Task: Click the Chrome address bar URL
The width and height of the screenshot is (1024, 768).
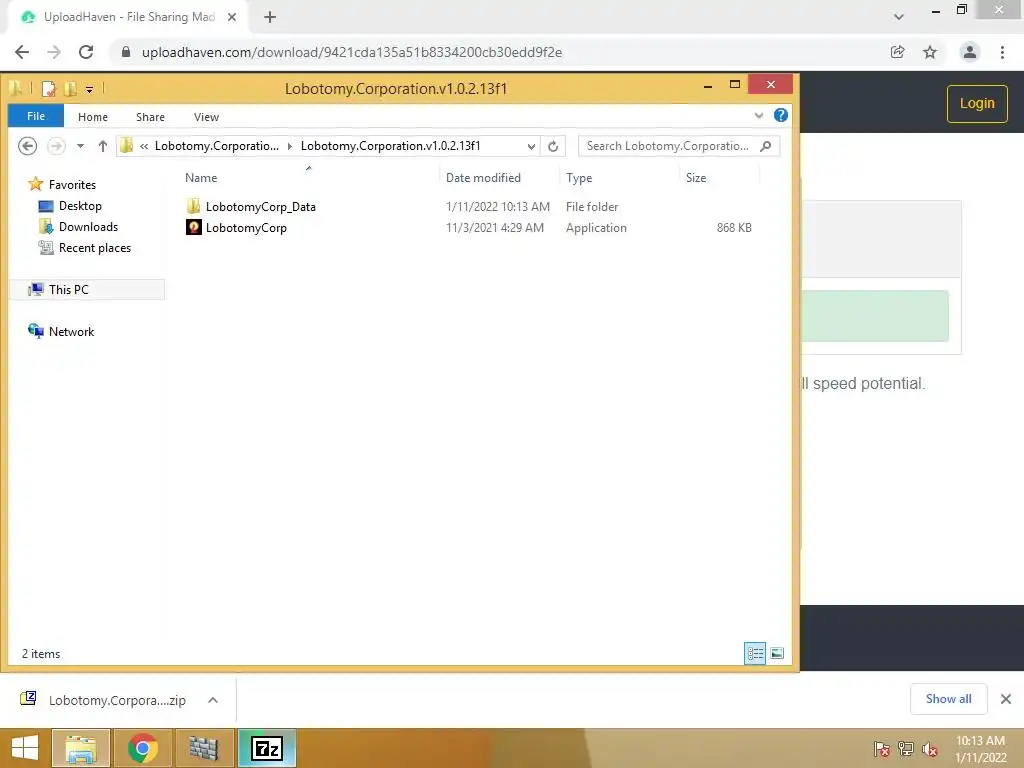Action: pos(352,52)
